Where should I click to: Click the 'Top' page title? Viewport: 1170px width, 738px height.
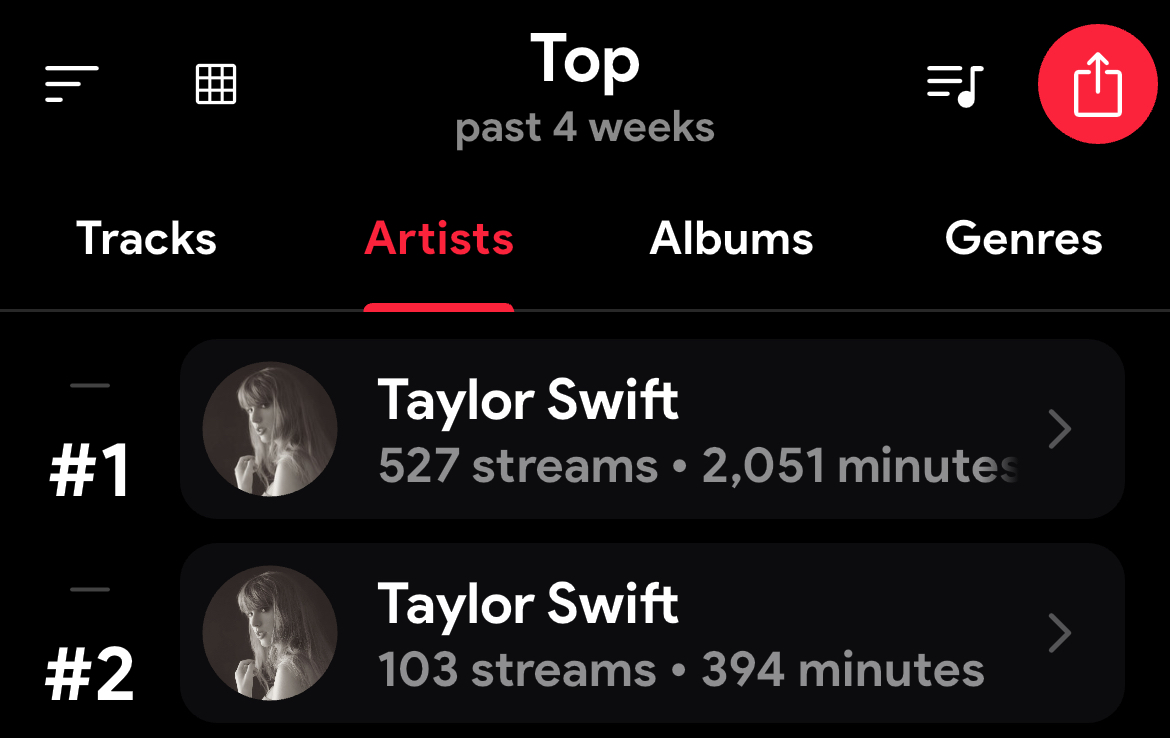[x=585, y=61]
